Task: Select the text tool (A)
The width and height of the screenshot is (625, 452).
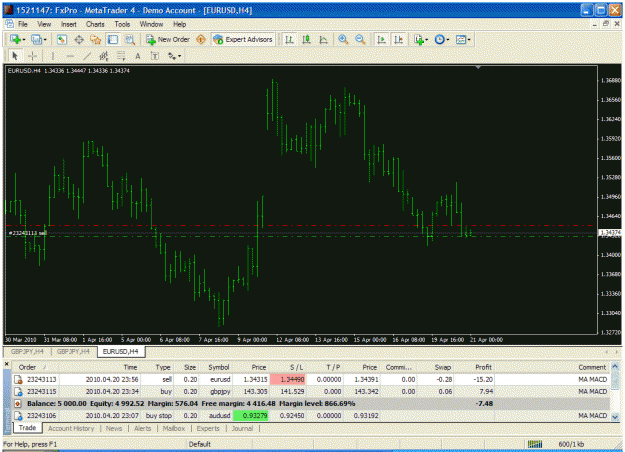Action: click(x=138, y=56)
